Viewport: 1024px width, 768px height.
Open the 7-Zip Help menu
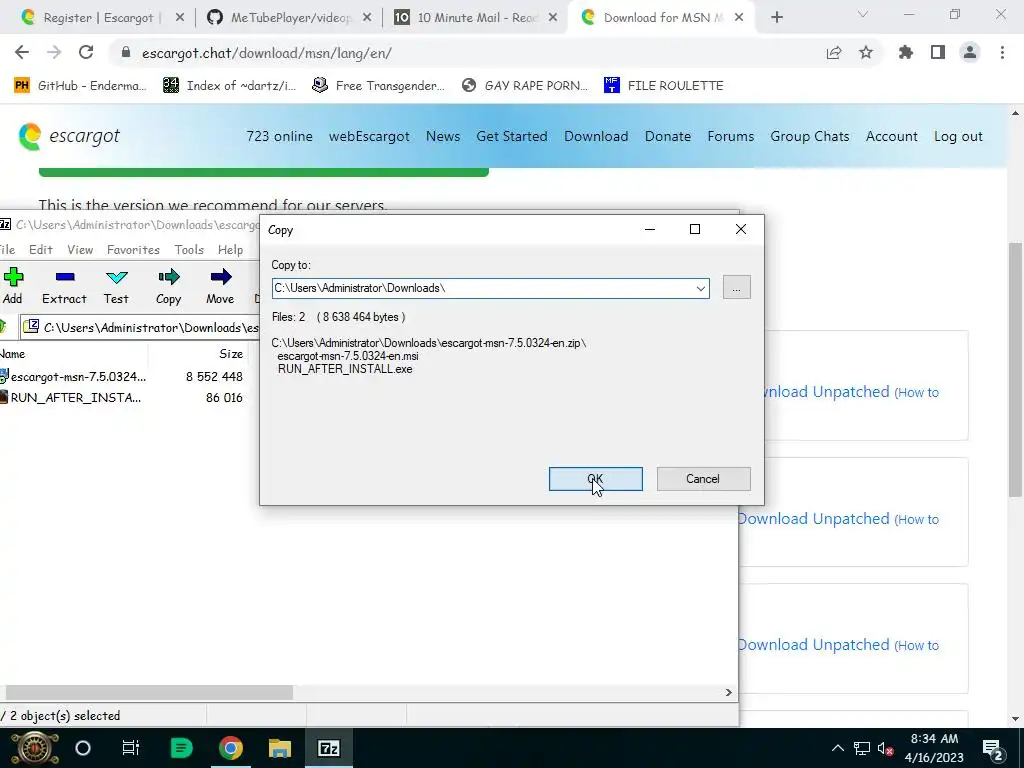231,249
